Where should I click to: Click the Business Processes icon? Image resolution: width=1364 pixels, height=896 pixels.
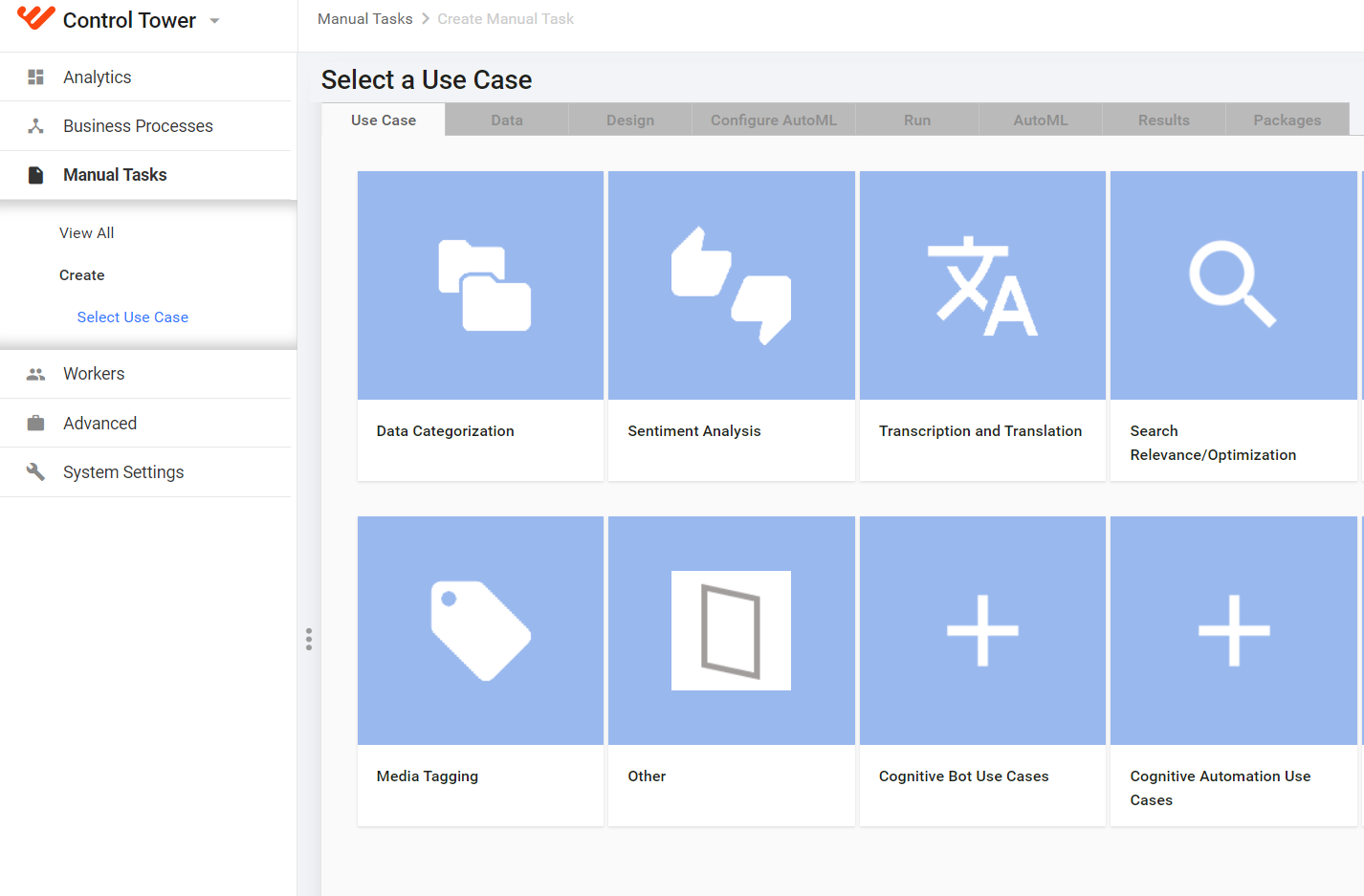pos(35,126)
